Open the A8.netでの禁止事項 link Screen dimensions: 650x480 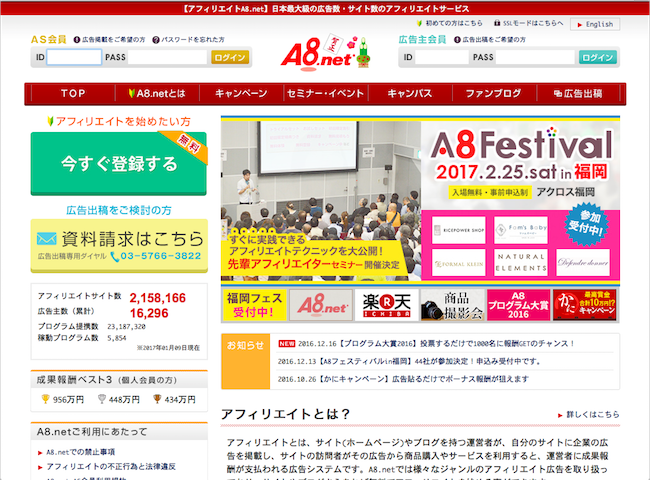(80, 452)
